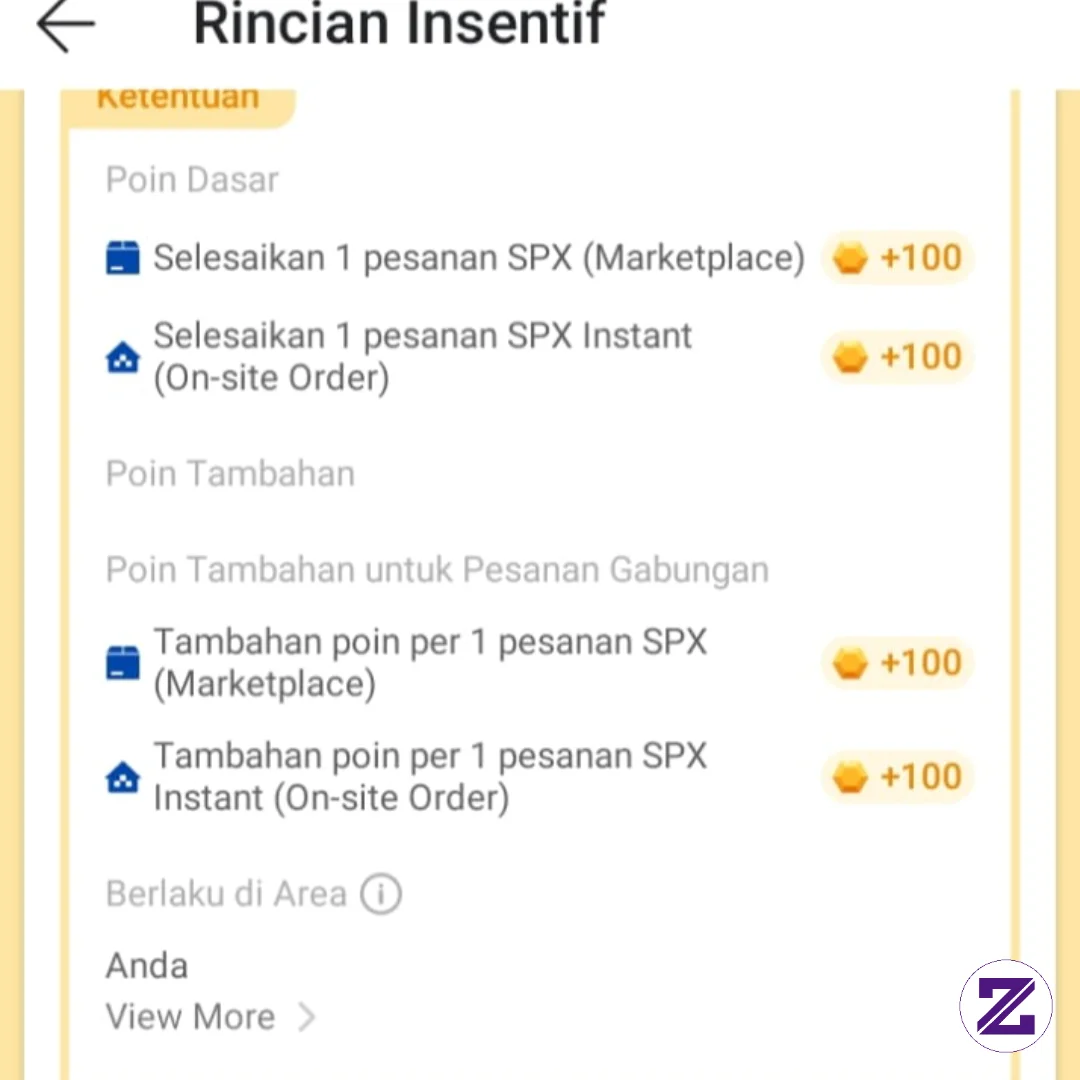Click the Poin Dasar section heading
This screenshot has width=1080, height=1080.
(192, 180)
